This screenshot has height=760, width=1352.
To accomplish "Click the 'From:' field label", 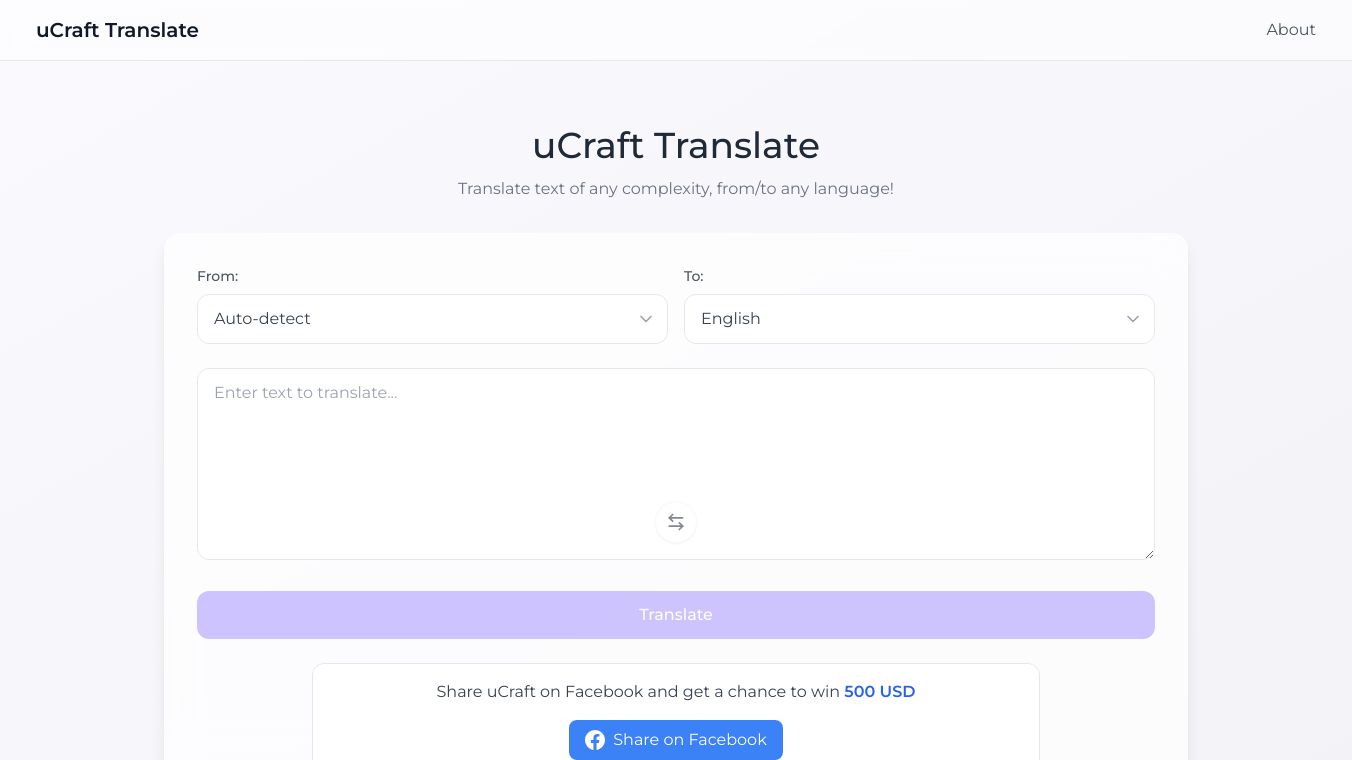I will (x=217, y=276).
